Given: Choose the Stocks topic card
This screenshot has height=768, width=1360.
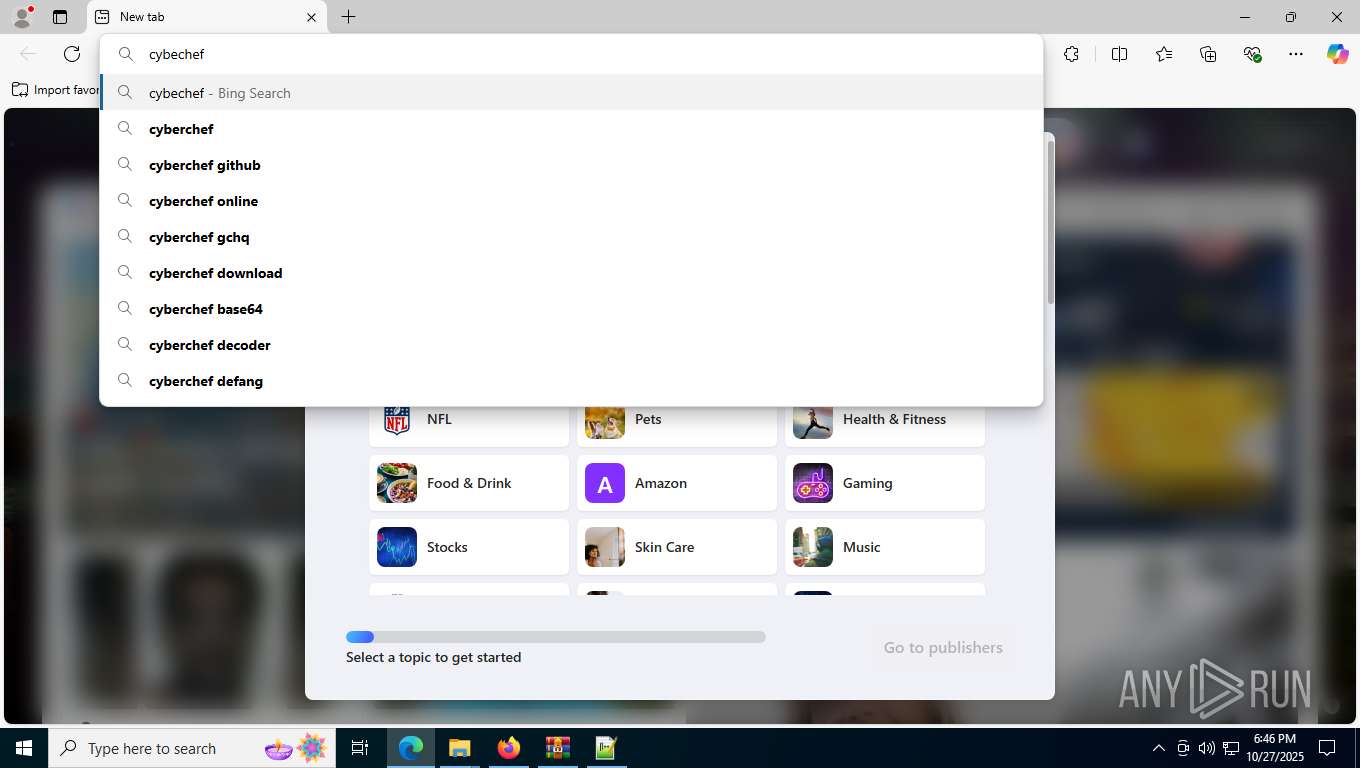Looking at the screenshot, I should click(469, 547).
